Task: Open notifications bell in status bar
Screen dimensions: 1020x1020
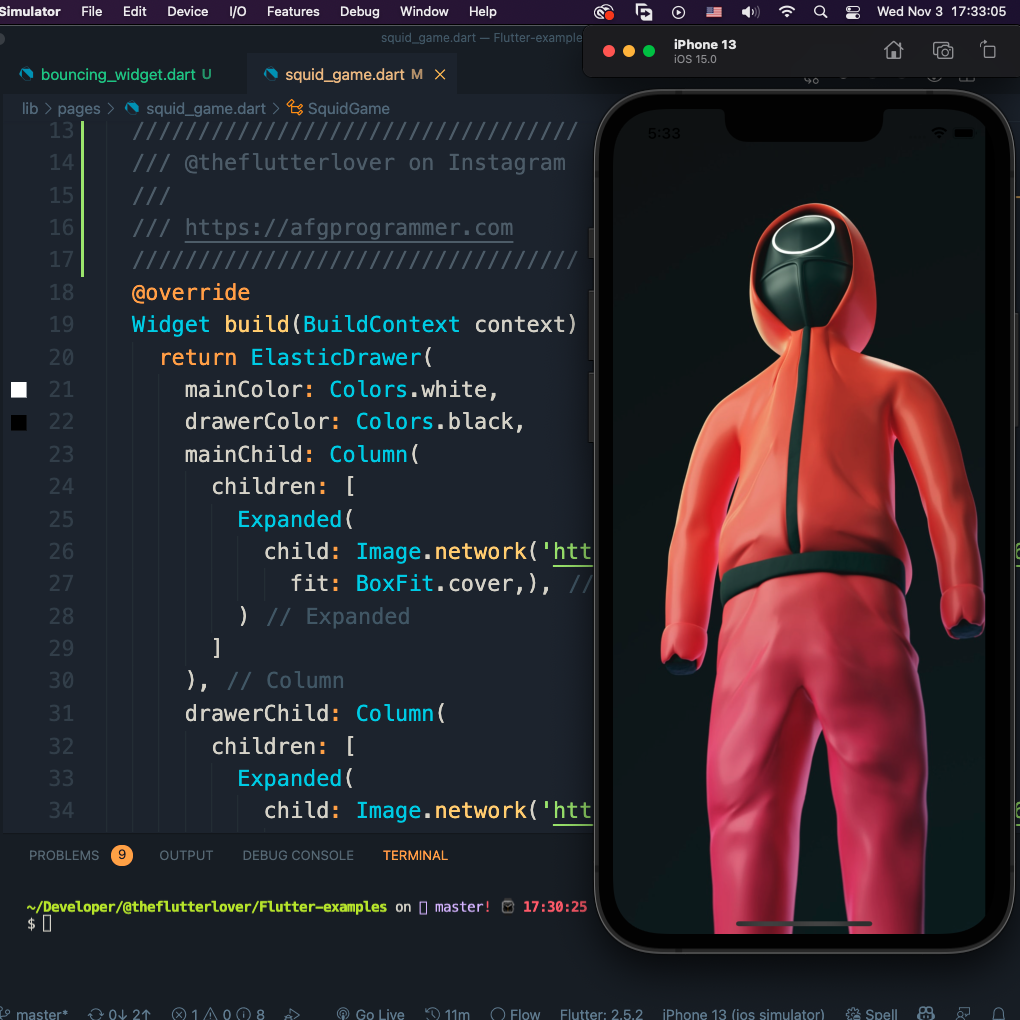Action: [x=999, y=1013]
